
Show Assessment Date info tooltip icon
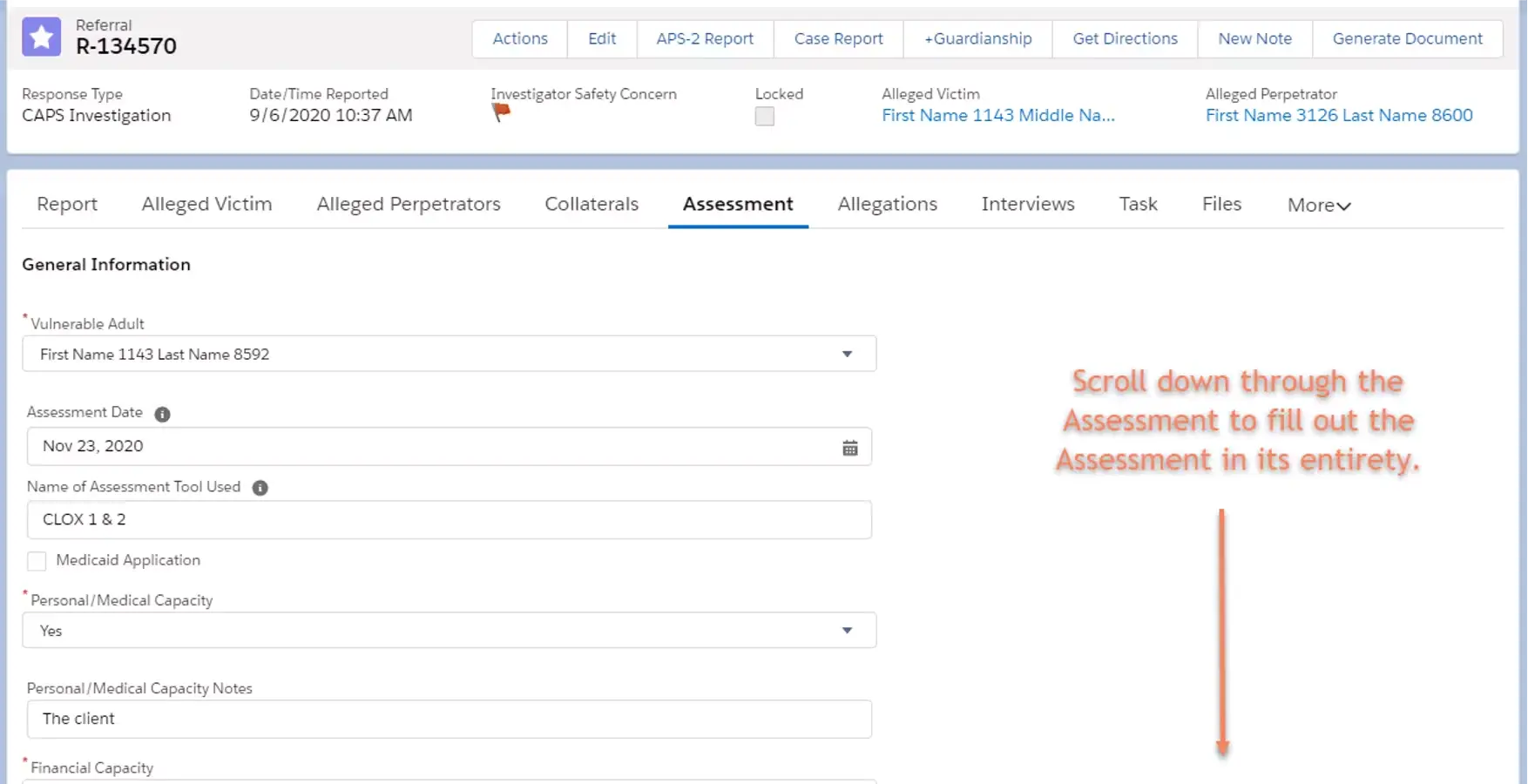(162, 414)
